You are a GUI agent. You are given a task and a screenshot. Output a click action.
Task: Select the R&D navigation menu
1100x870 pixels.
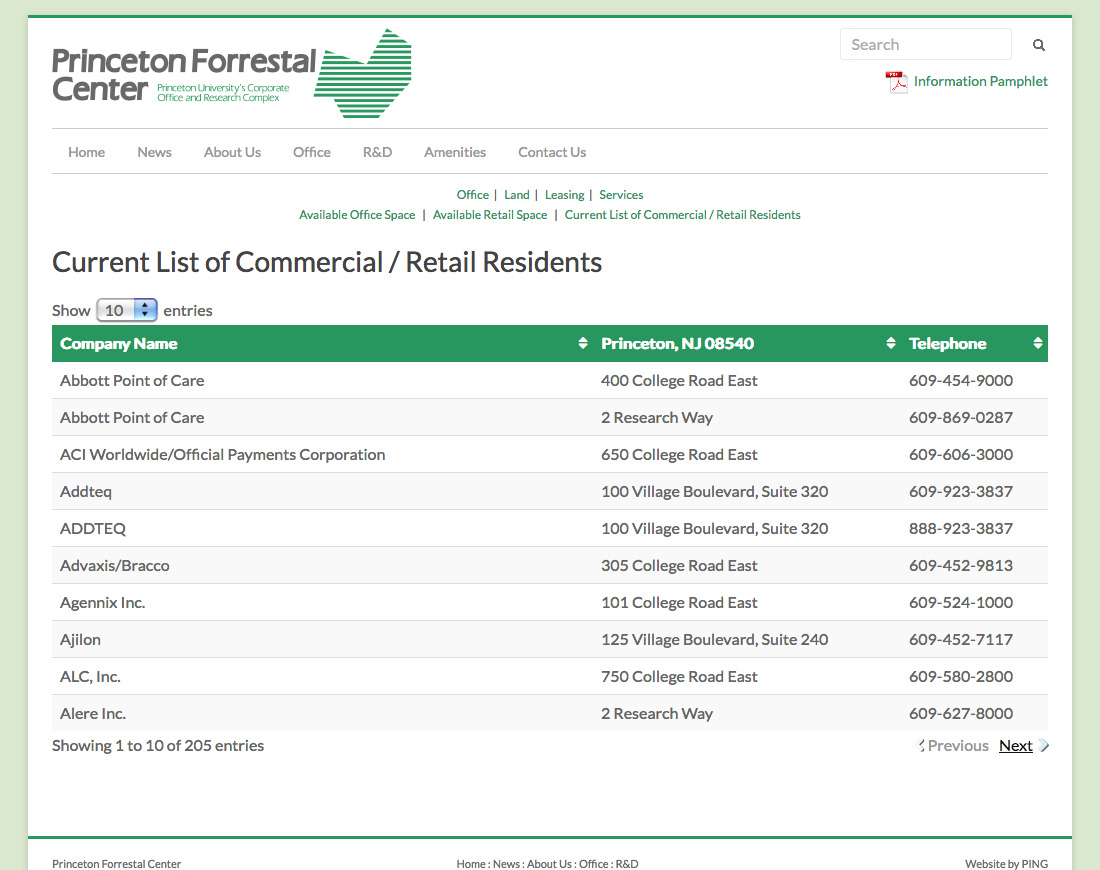coord(377,152)
